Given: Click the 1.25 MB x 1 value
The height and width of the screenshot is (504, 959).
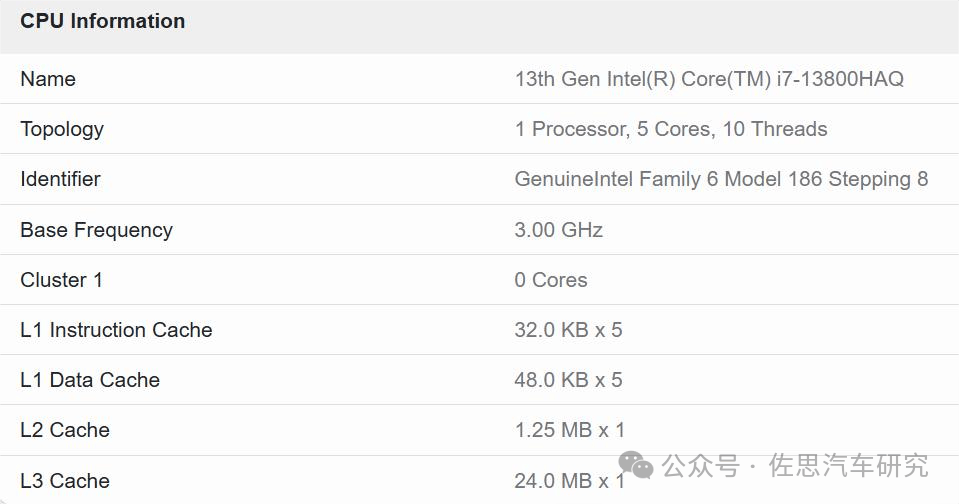Looking at the screenshot, I should 569,430.
